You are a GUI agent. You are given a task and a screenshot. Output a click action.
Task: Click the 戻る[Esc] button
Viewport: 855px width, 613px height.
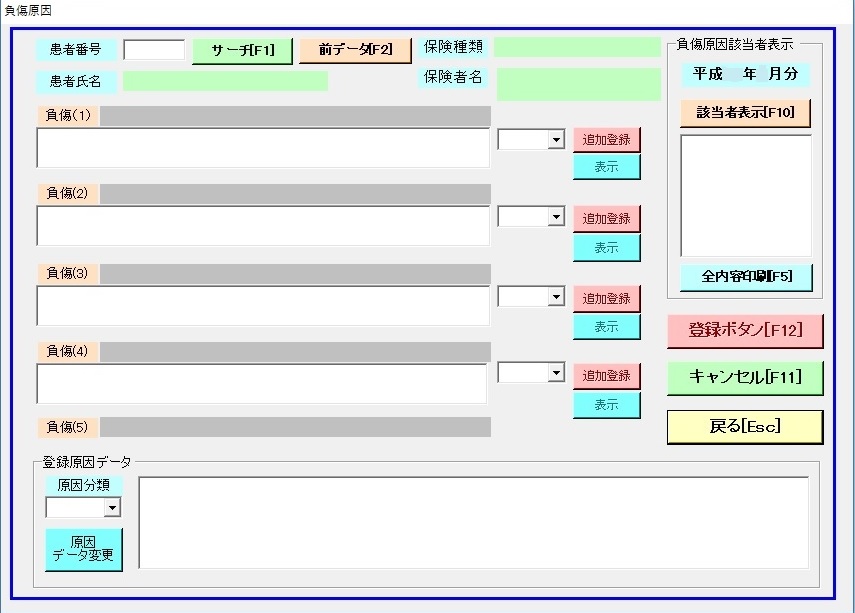coord(745,427)
